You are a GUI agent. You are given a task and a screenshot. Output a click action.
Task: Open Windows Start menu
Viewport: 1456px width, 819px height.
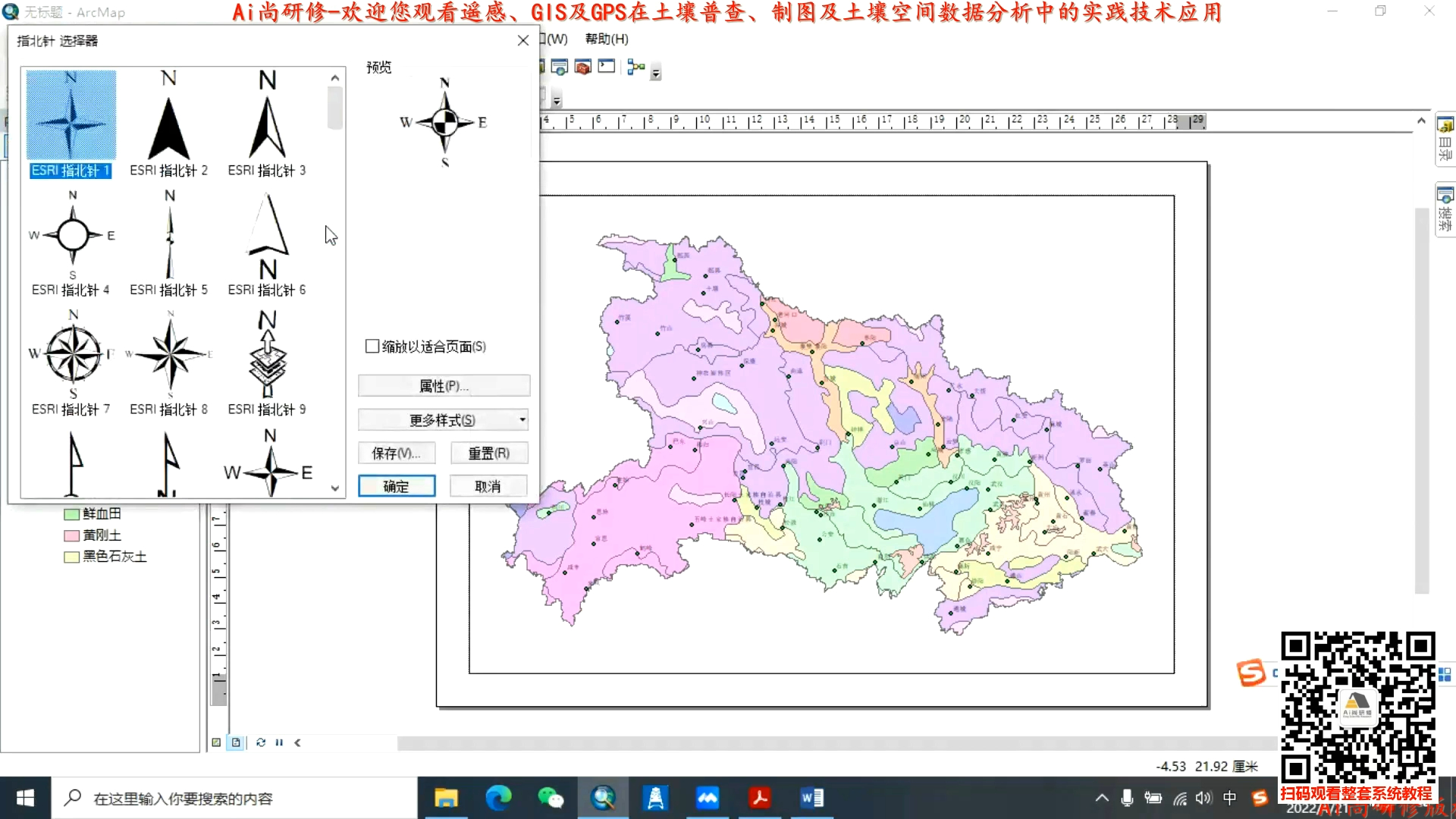pyautogui.click(x=25, y=798)
